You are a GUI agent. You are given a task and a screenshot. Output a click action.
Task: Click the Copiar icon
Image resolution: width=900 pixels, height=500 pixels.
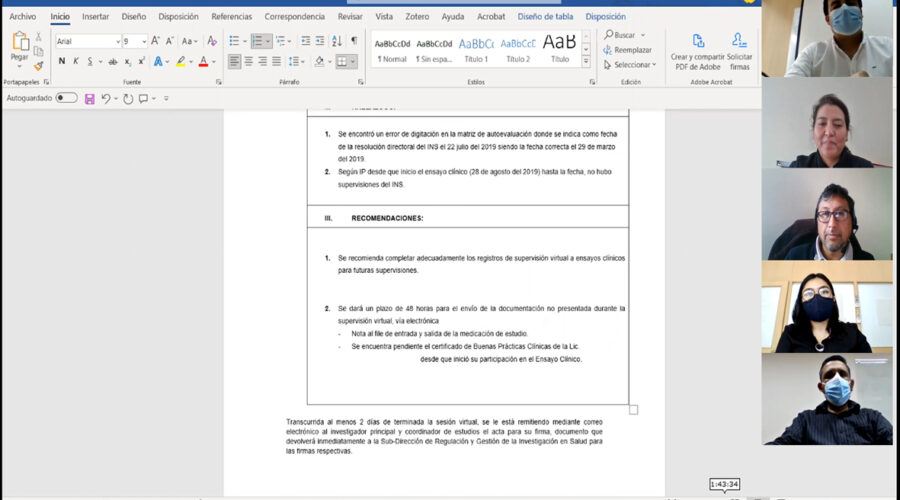pos(38,51)
